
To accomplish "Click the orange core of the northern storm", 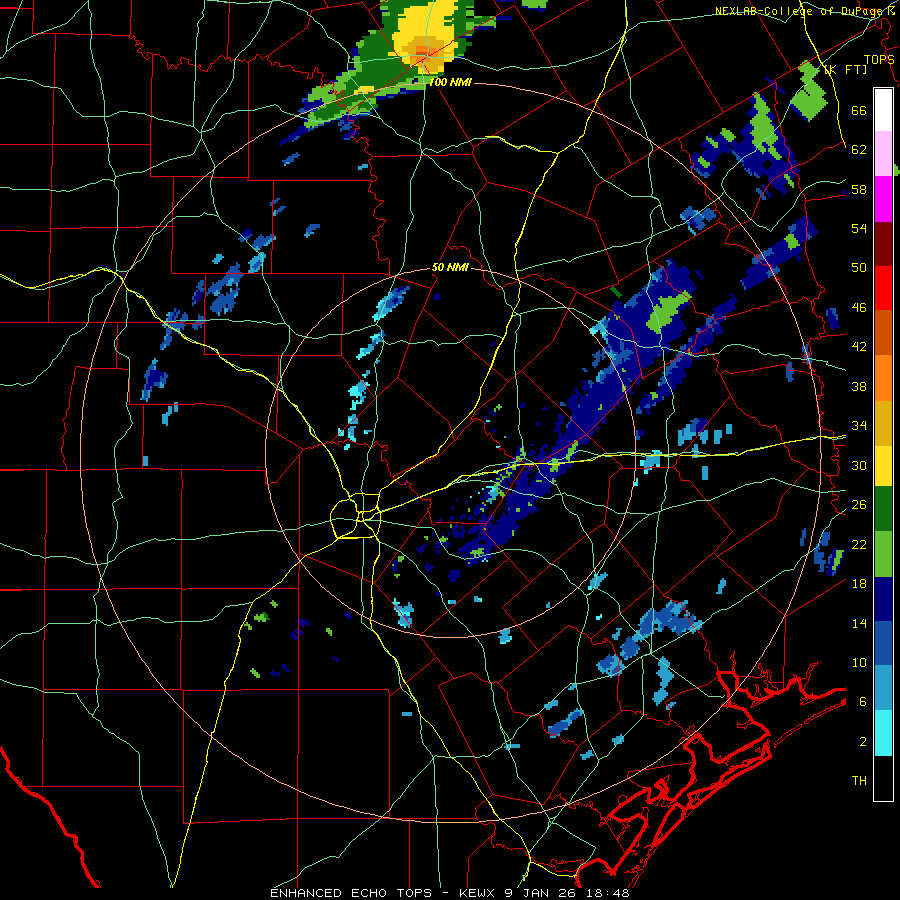I will coord(424,53).
